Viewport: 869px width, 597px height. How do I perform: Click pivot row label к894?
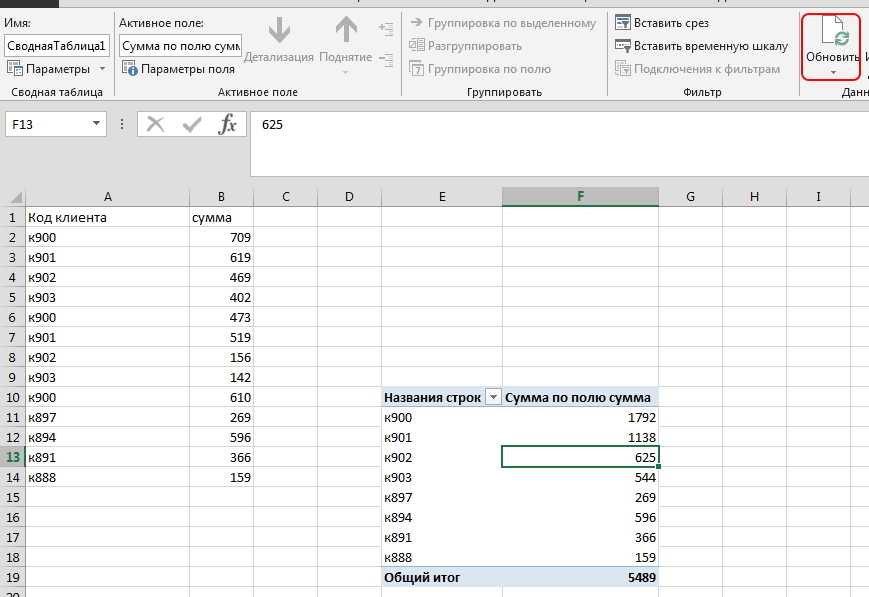tap(442, 517)
